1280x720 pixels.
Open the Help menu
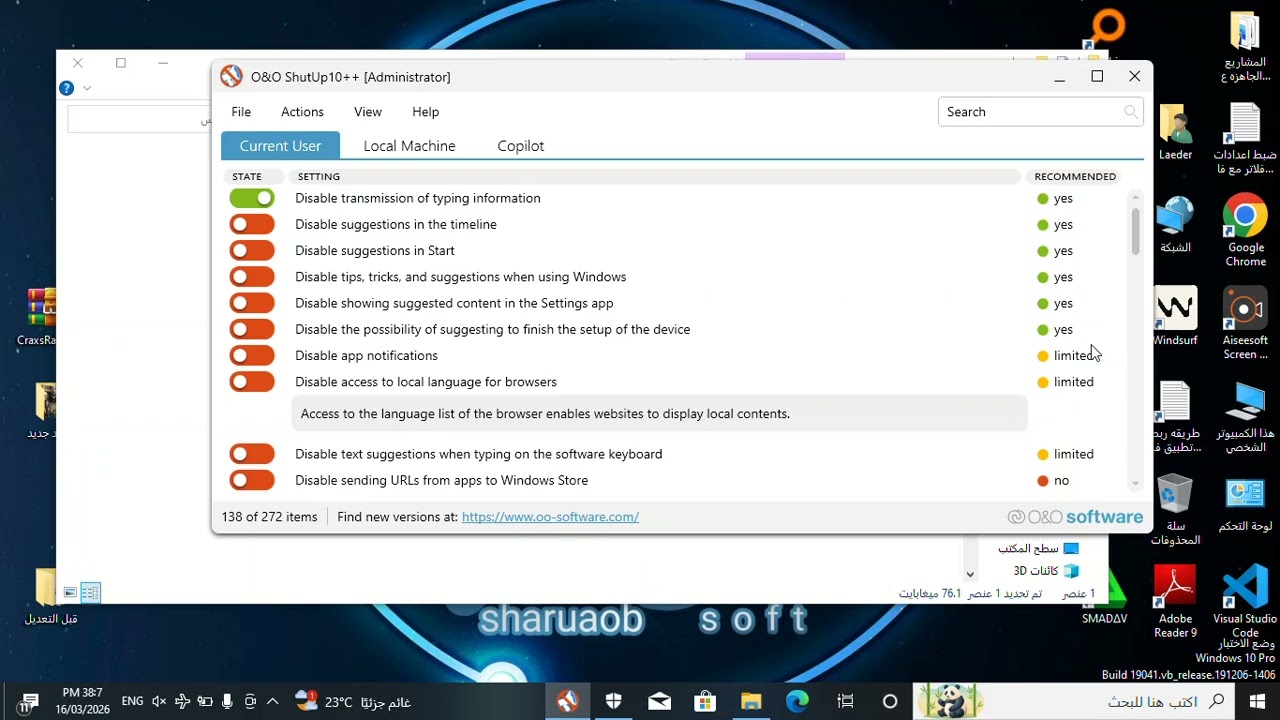[425, 112]
